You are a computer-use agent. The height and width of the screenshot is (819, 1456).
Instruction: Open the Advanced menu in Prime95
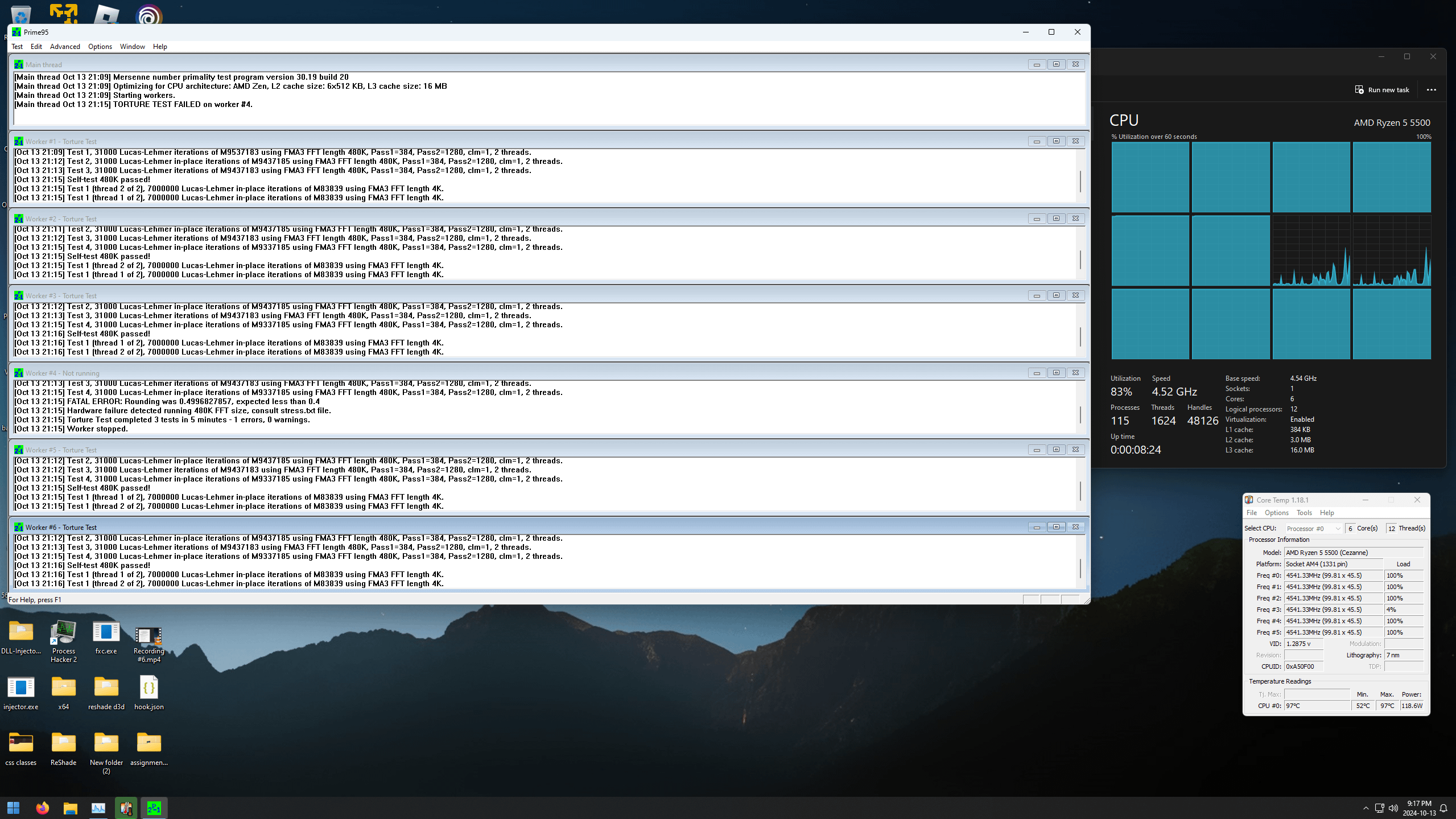pyautogui.click(x=65, y=47)
